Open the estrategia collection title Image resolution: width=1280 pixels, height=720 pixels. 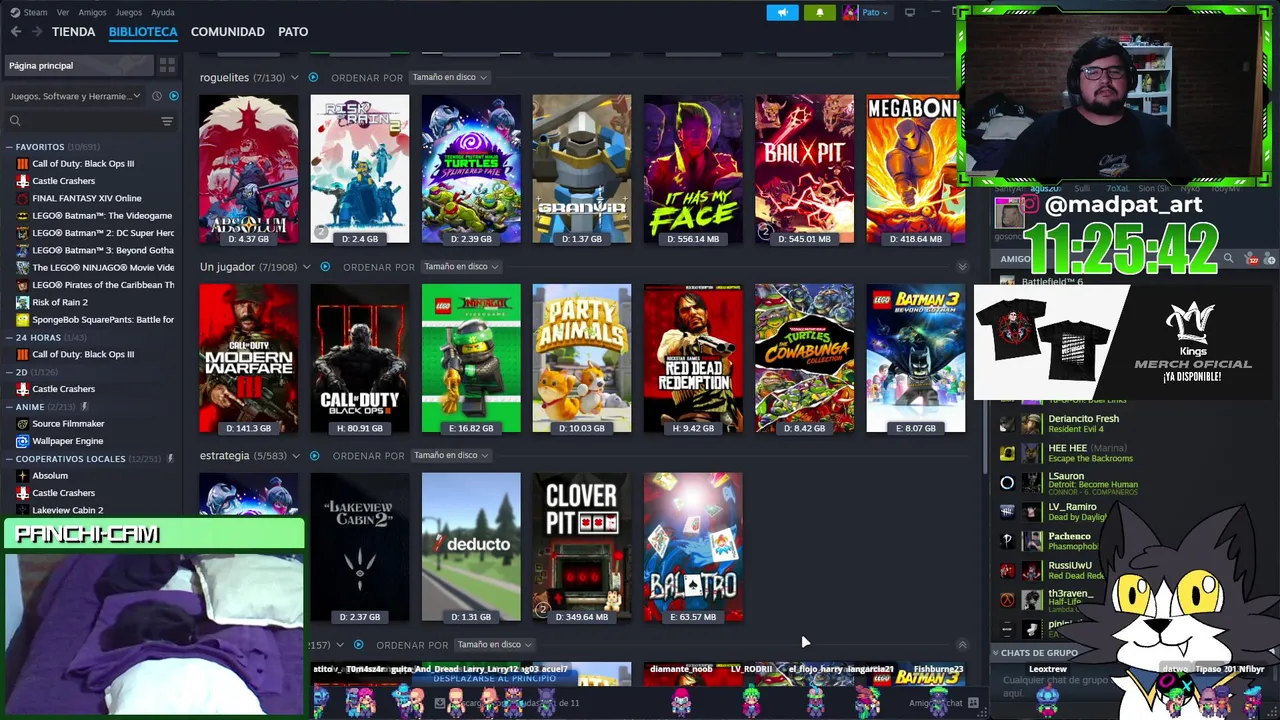(225, 455)
